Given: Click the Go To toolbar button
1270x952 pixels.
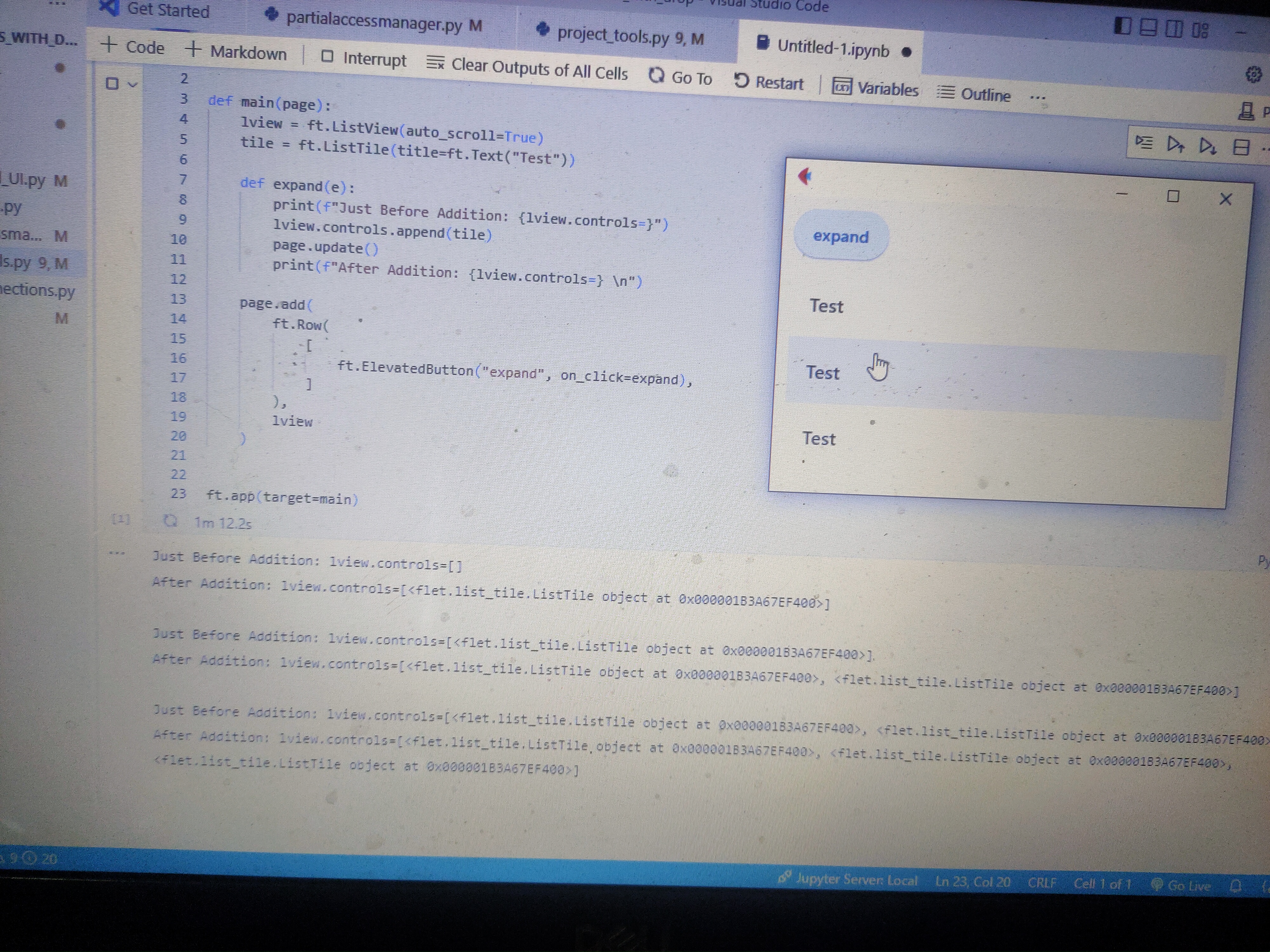Looking at the screenshot, I should (681, 77).
